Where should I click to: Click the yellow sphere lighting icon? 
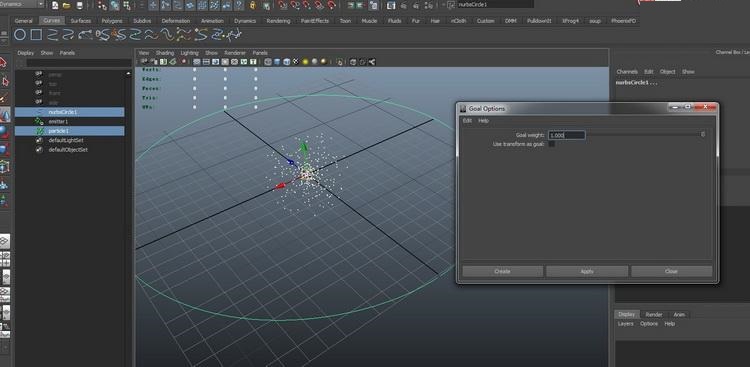coord(305,62)
